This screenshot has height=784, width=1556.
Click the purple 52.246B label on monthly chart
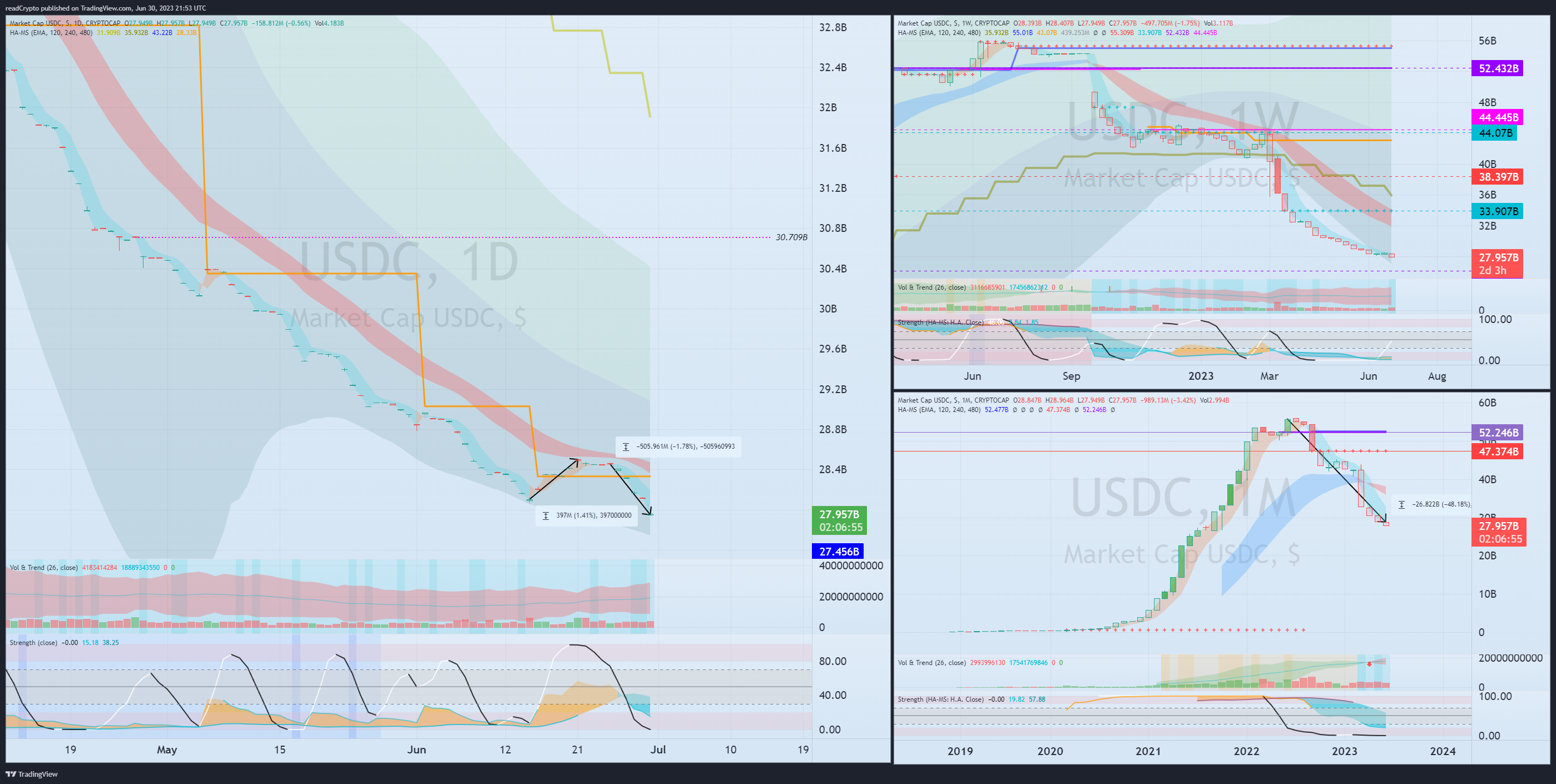click(x=1497, y=433)
